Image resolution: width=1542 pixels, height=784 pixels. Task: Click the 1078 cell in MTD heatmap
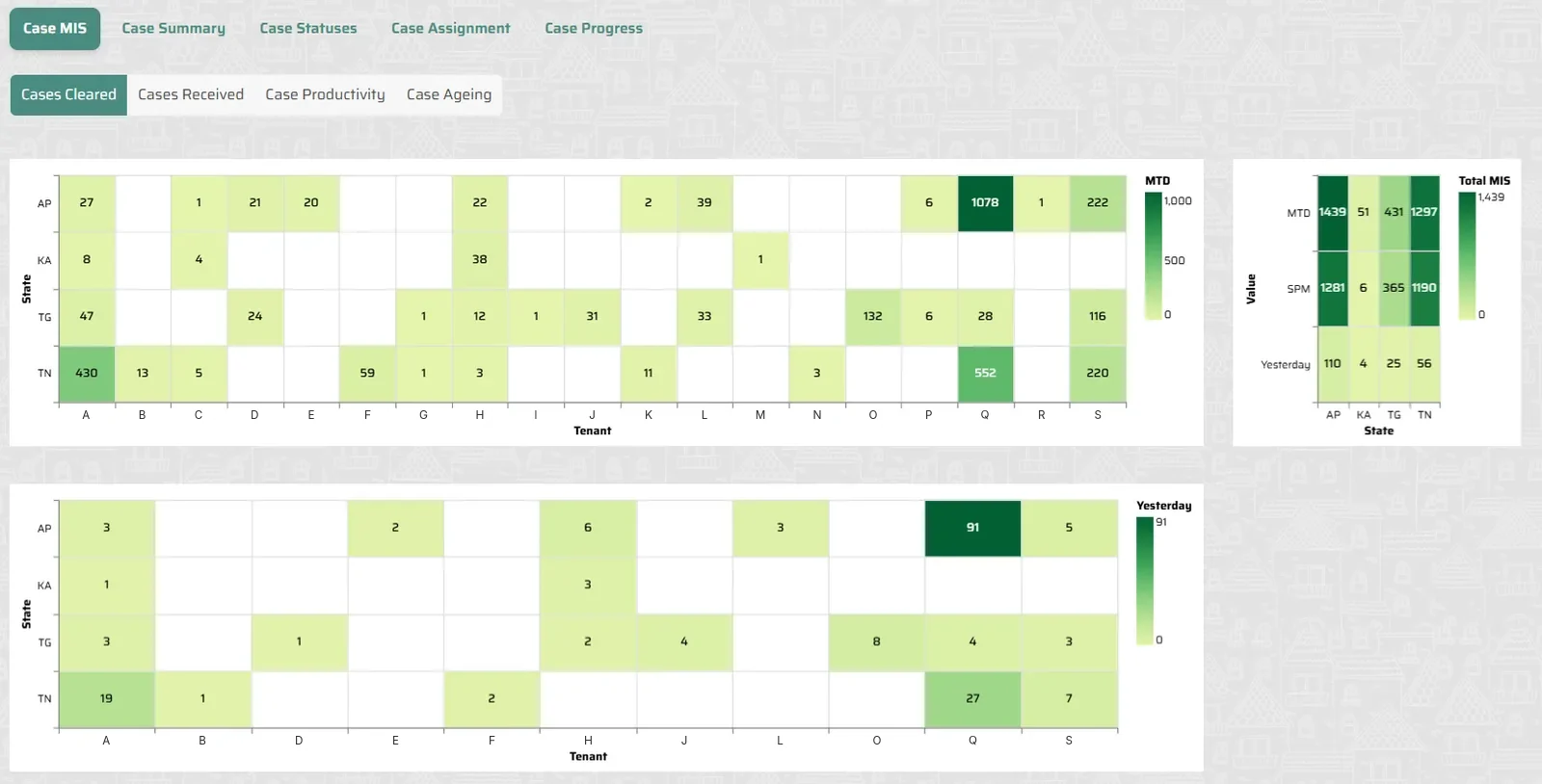click(985, 203)
